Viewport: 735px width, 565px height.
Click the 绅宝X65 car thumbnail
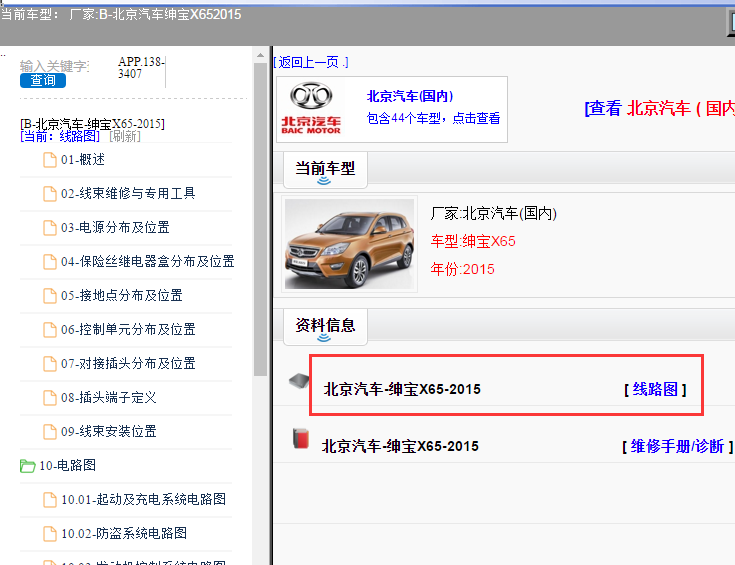(349, 244)
